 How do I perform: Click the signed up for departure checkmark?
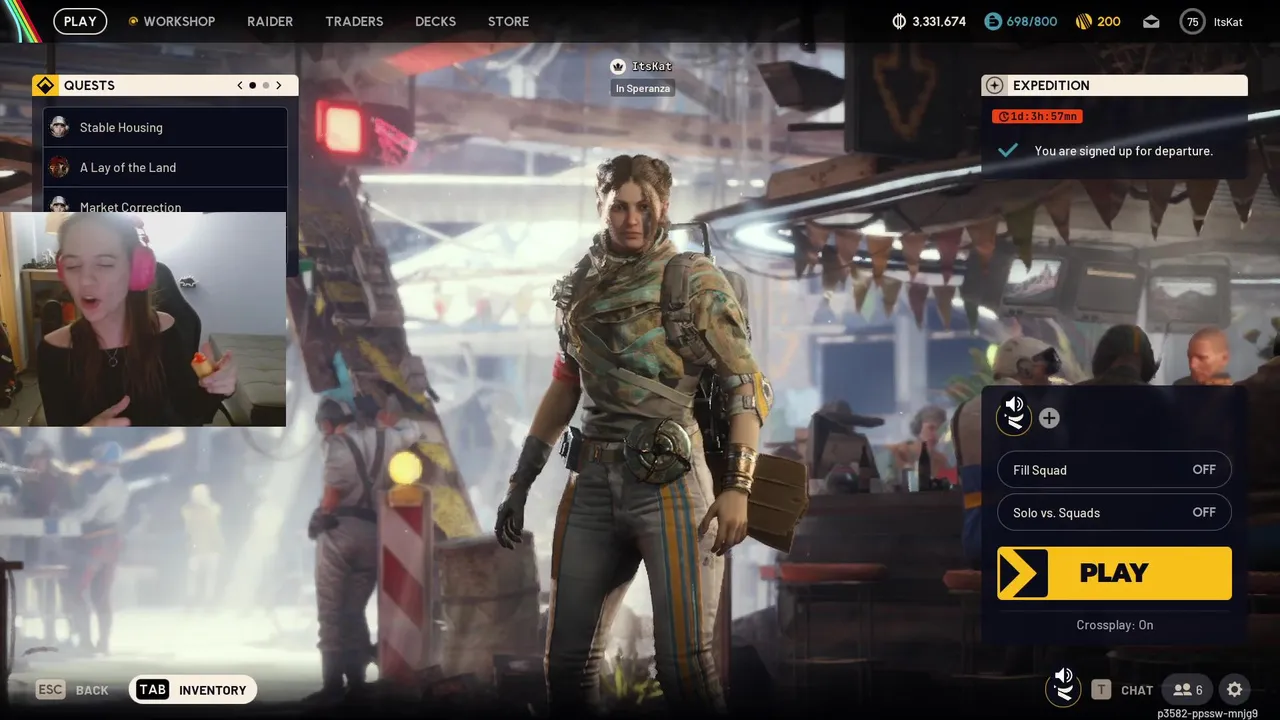tap(1008, 150)
